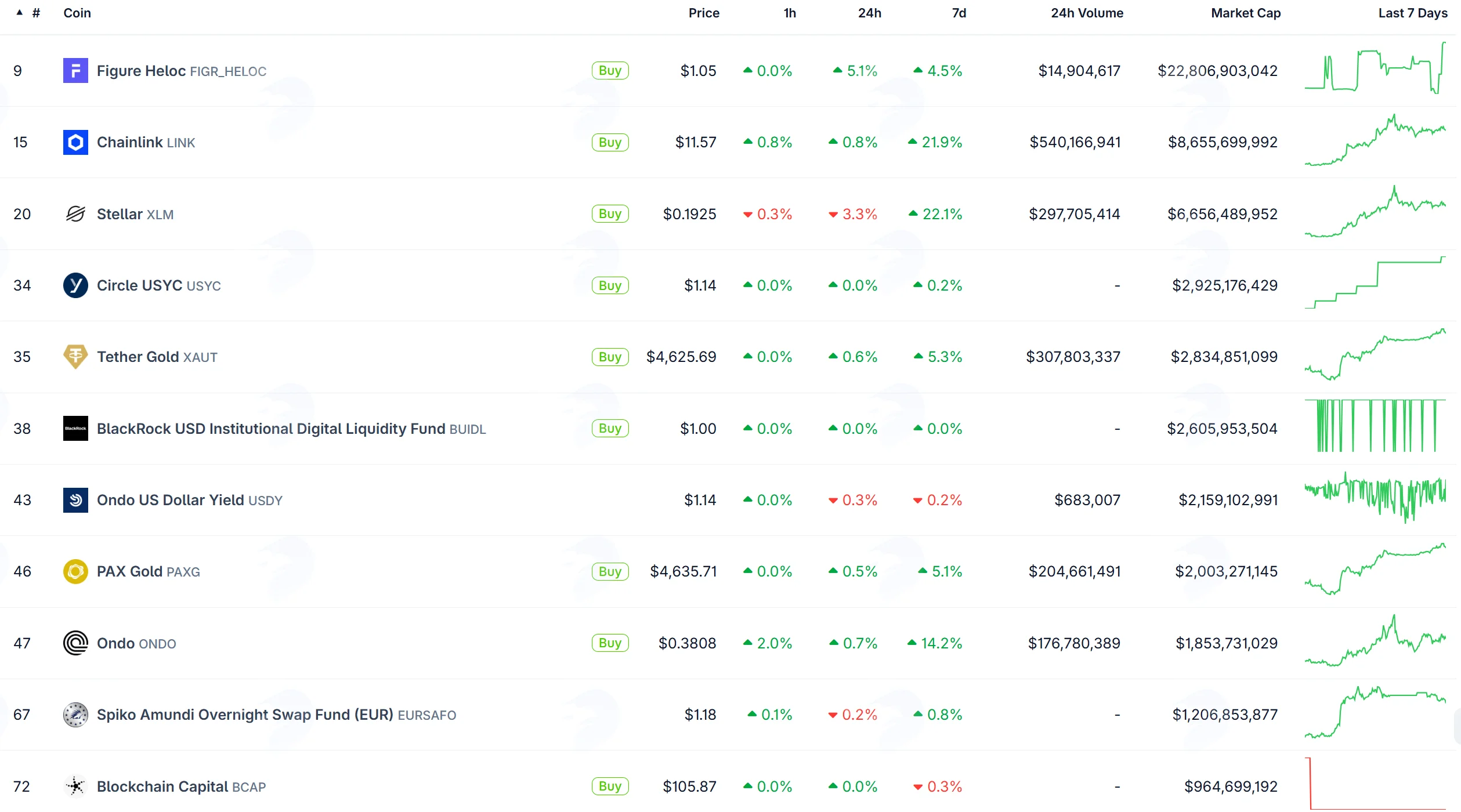Viewport: 1461px width, 812px height.
Task: Click the Stellar XLM logo icon
Action: tap(75, 214)
